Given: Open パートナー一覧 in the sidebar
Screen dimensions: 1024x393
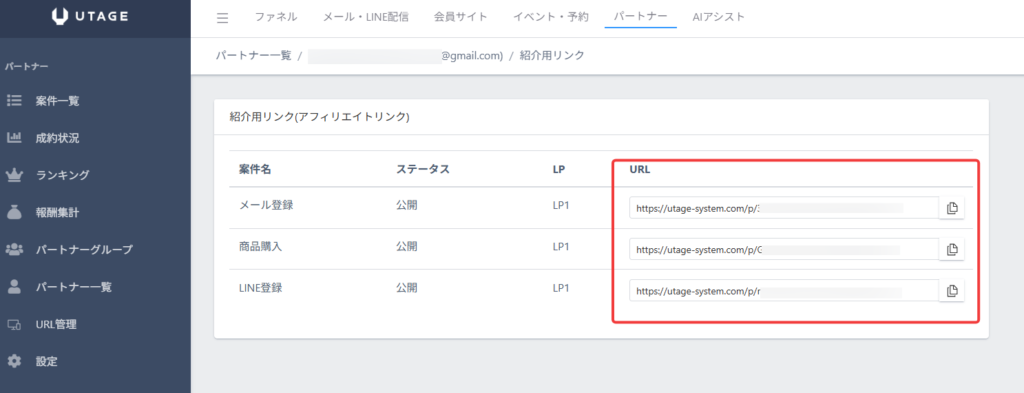Looking at the screenshot, I should point(74,287).
